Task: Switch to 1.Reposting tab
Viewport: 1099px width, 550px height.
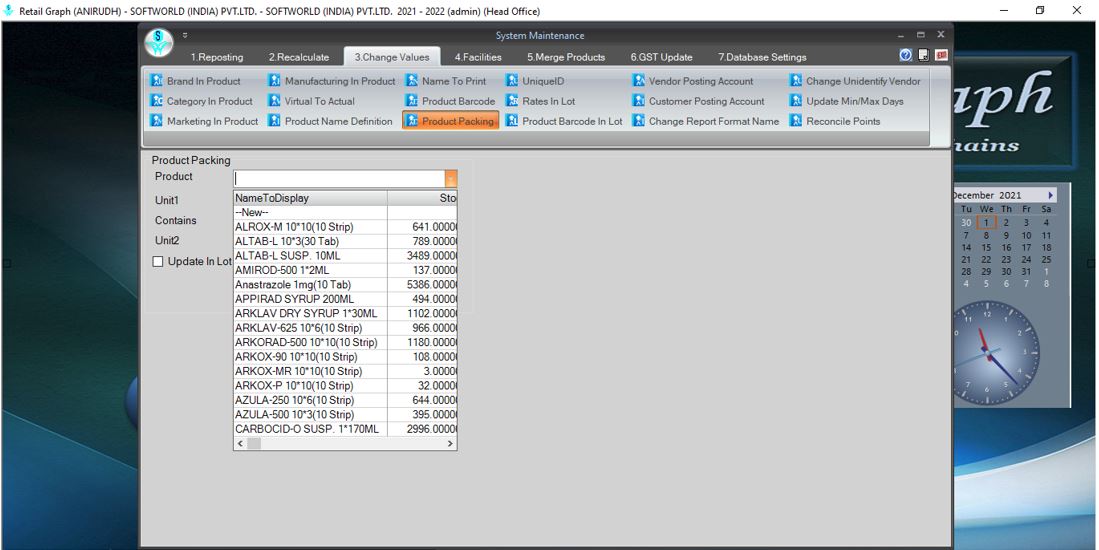Action: tap(217, 57)
